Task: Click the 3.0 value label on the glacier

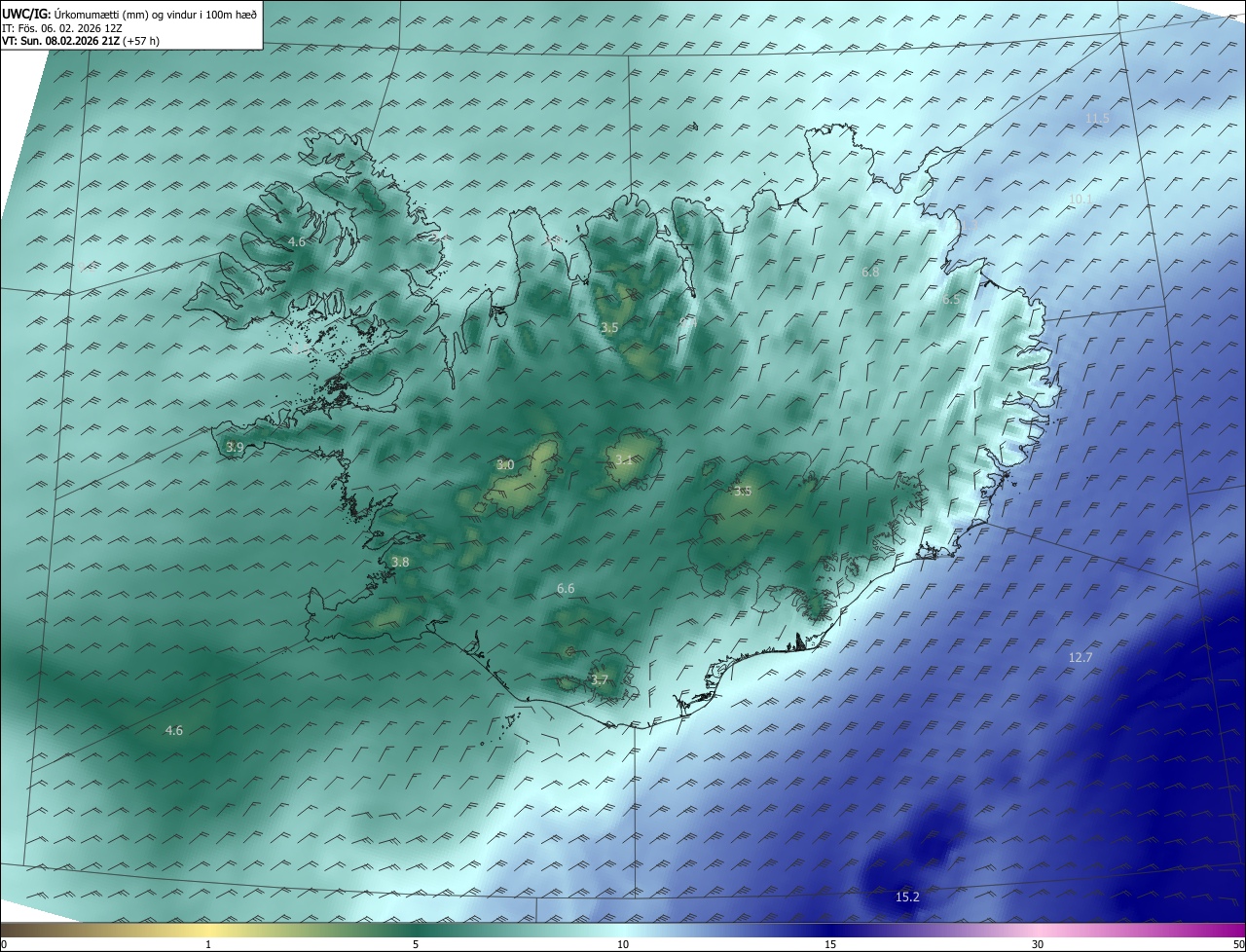Action: coord(505,464)
